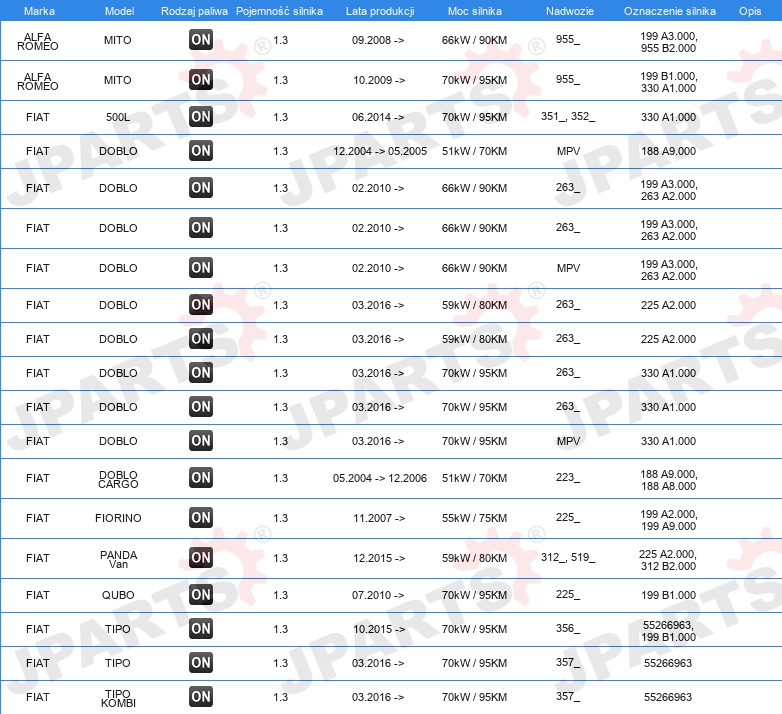Image resolution: width=782 pixels, height=714 pixels.
Task: Select the Rodzaj paliwa column header
Action: tap(194, 11)
